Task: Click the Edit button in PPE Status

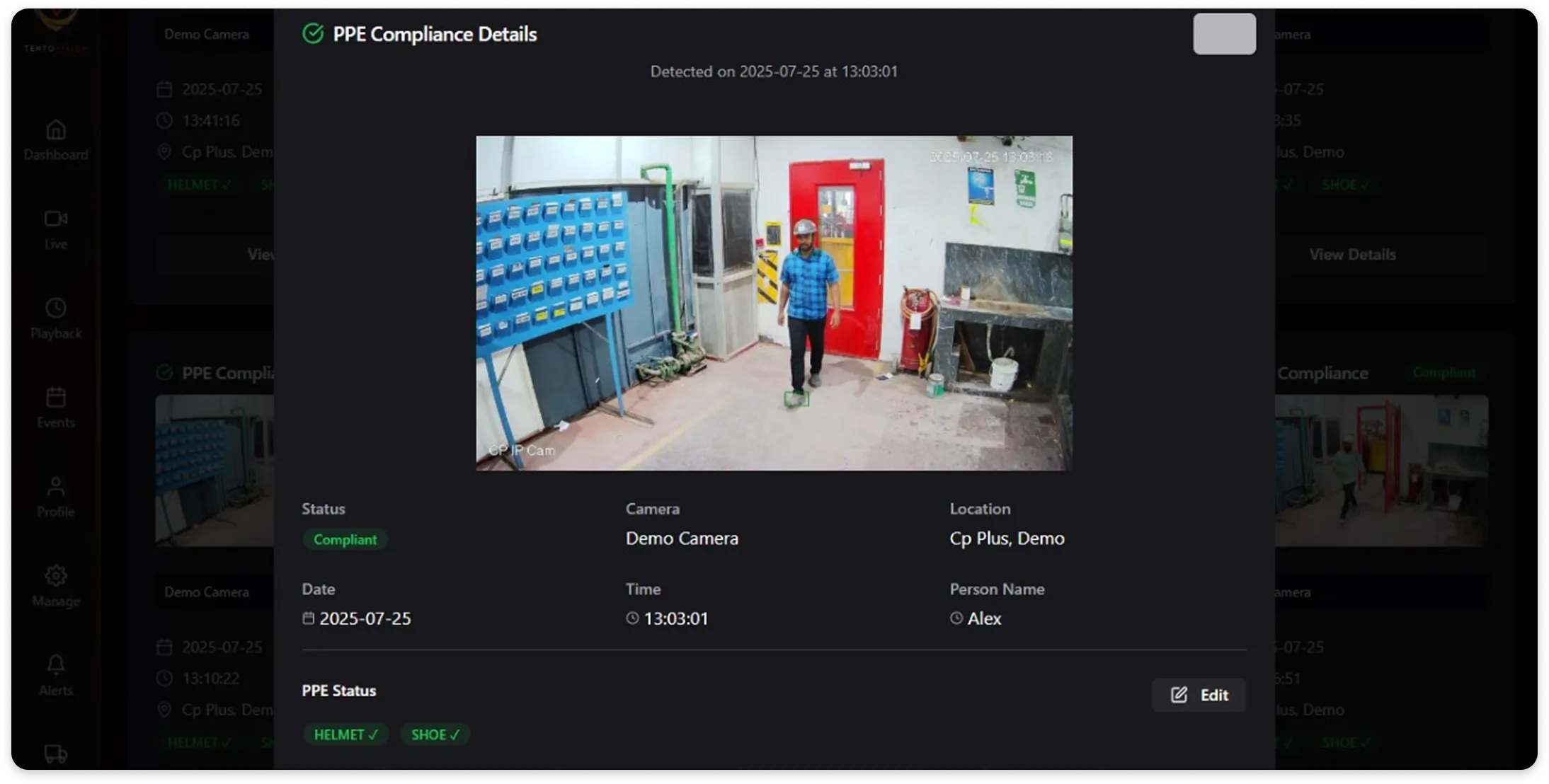Action: click(1199, 695)
